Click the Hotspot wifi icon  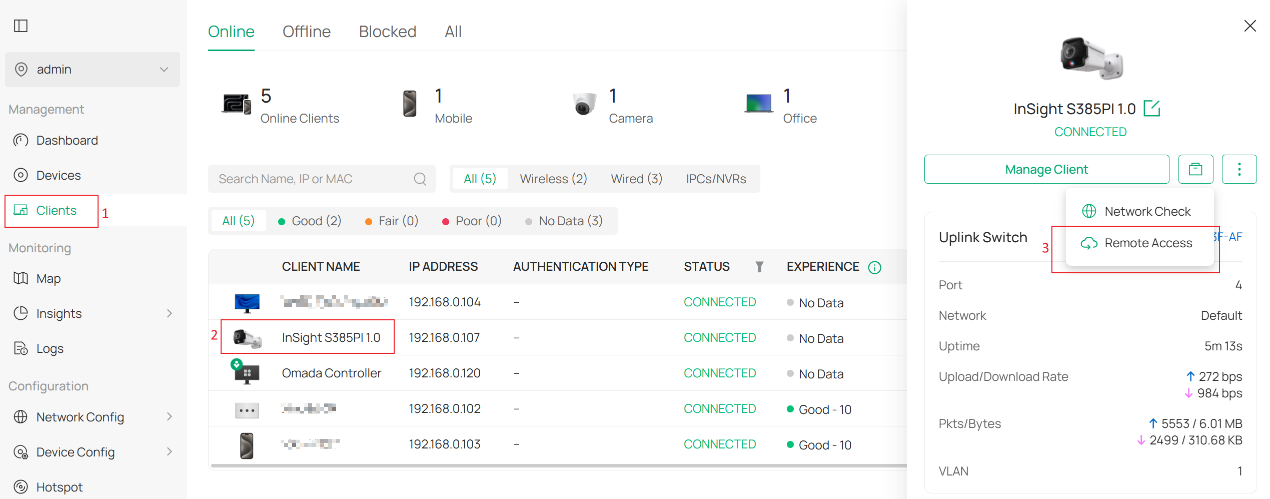20,487
